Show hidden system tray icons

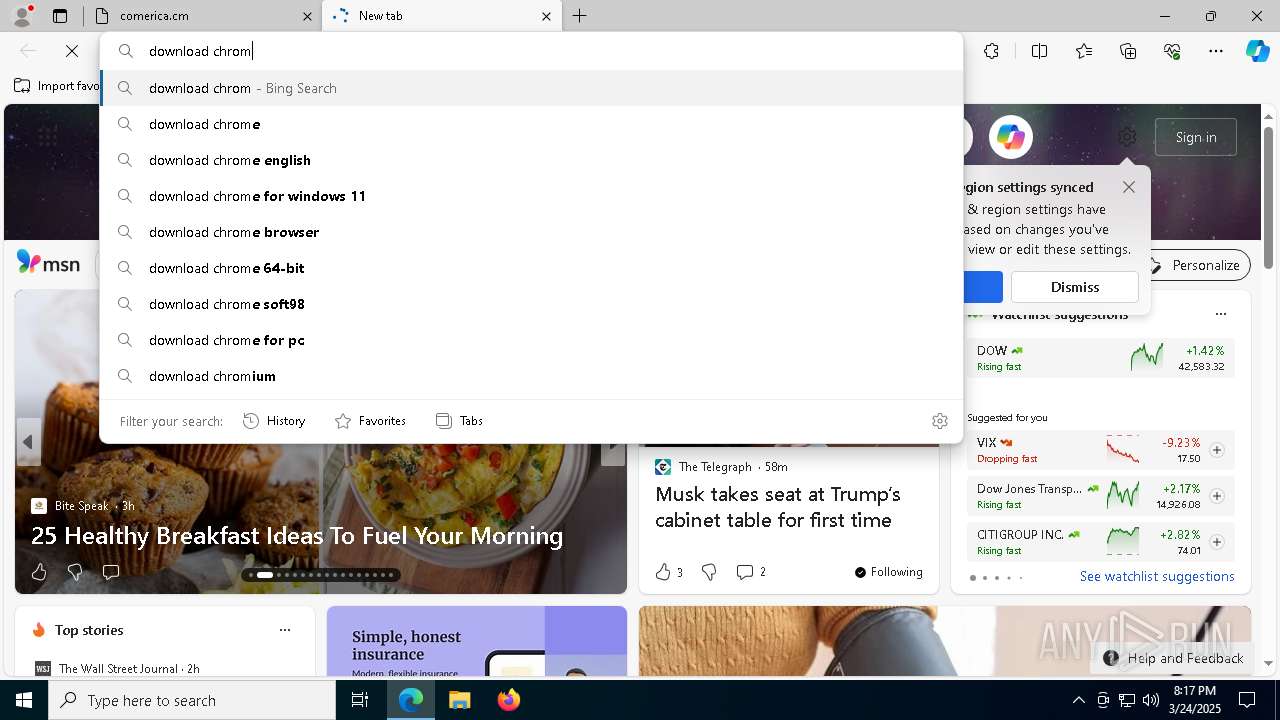click(x=1078, y=700)
